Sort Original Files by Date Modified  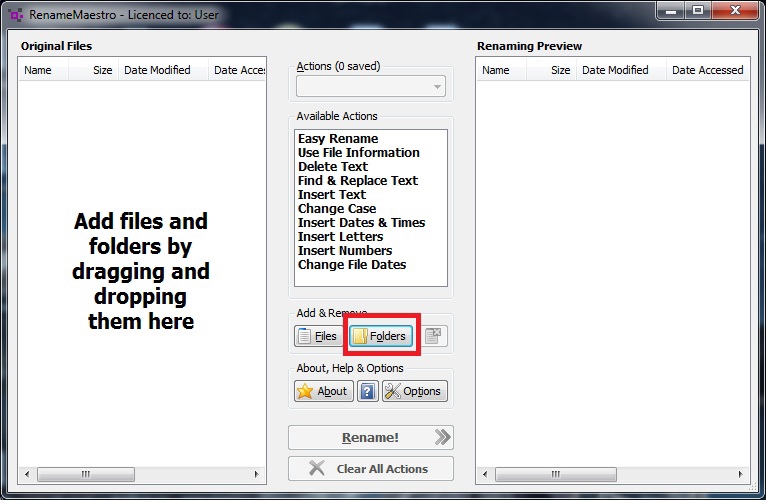[163, 70]
